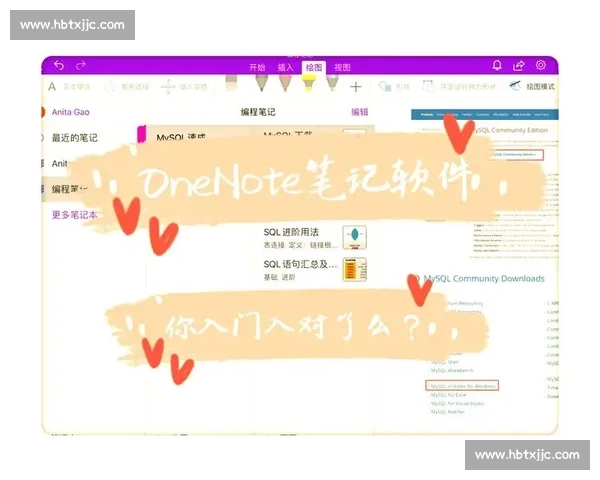Click the ink to shape tool

pos(459,87)
